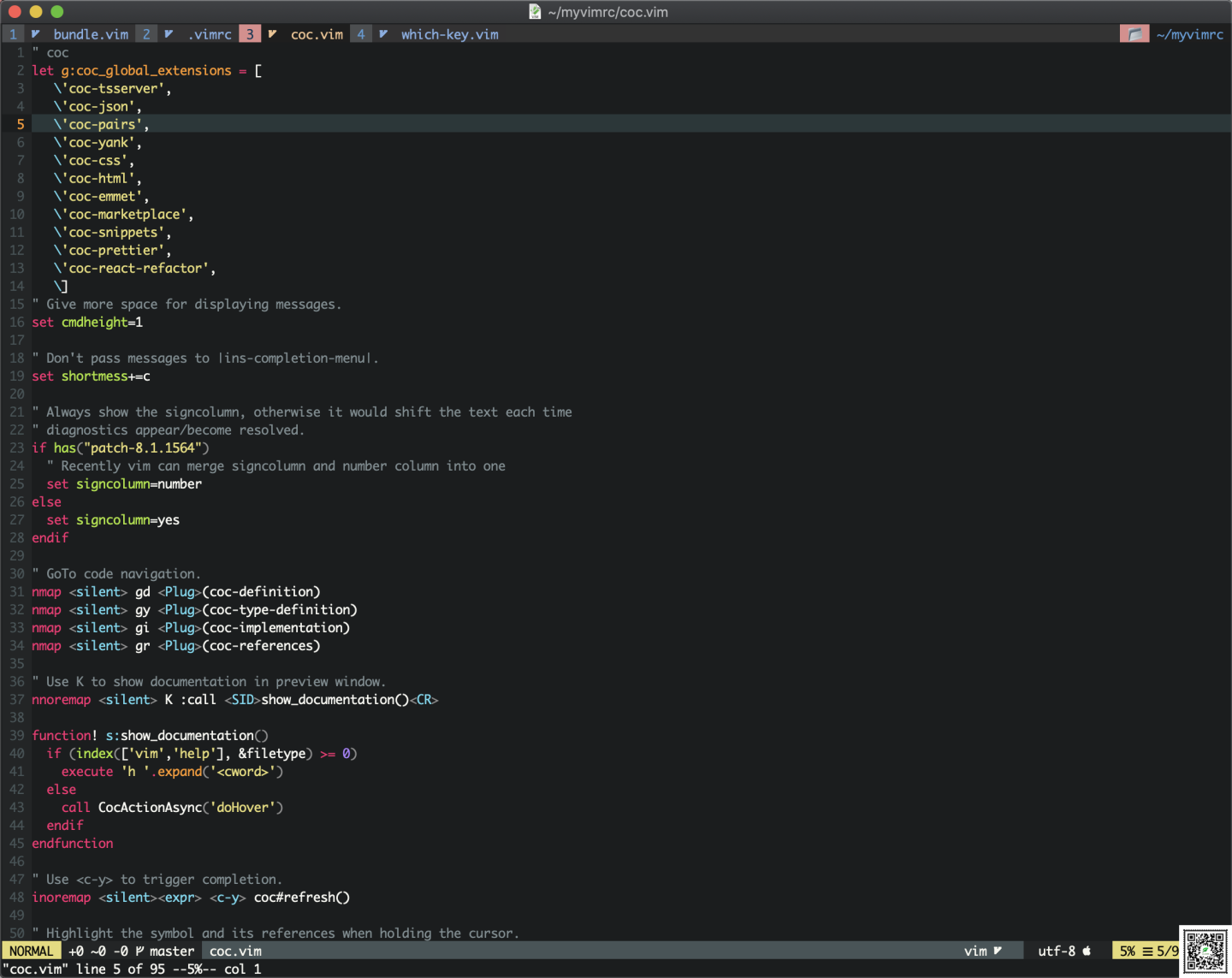The height and width of the screenshot is (978, 1232).
Task: Click the 'coc-html' entry
Action: (98, 178)
